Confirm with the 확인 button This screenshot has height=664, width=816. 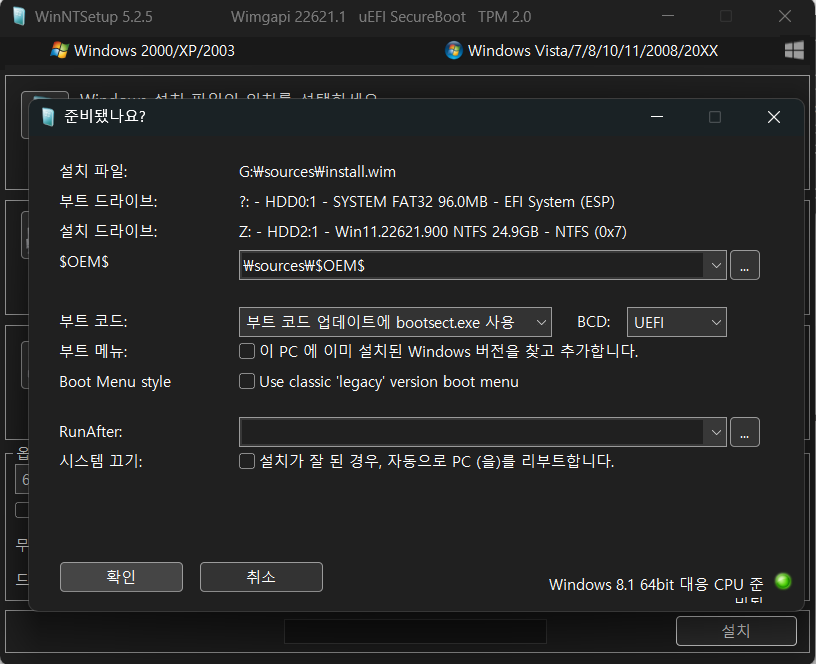tap(121, 577)
